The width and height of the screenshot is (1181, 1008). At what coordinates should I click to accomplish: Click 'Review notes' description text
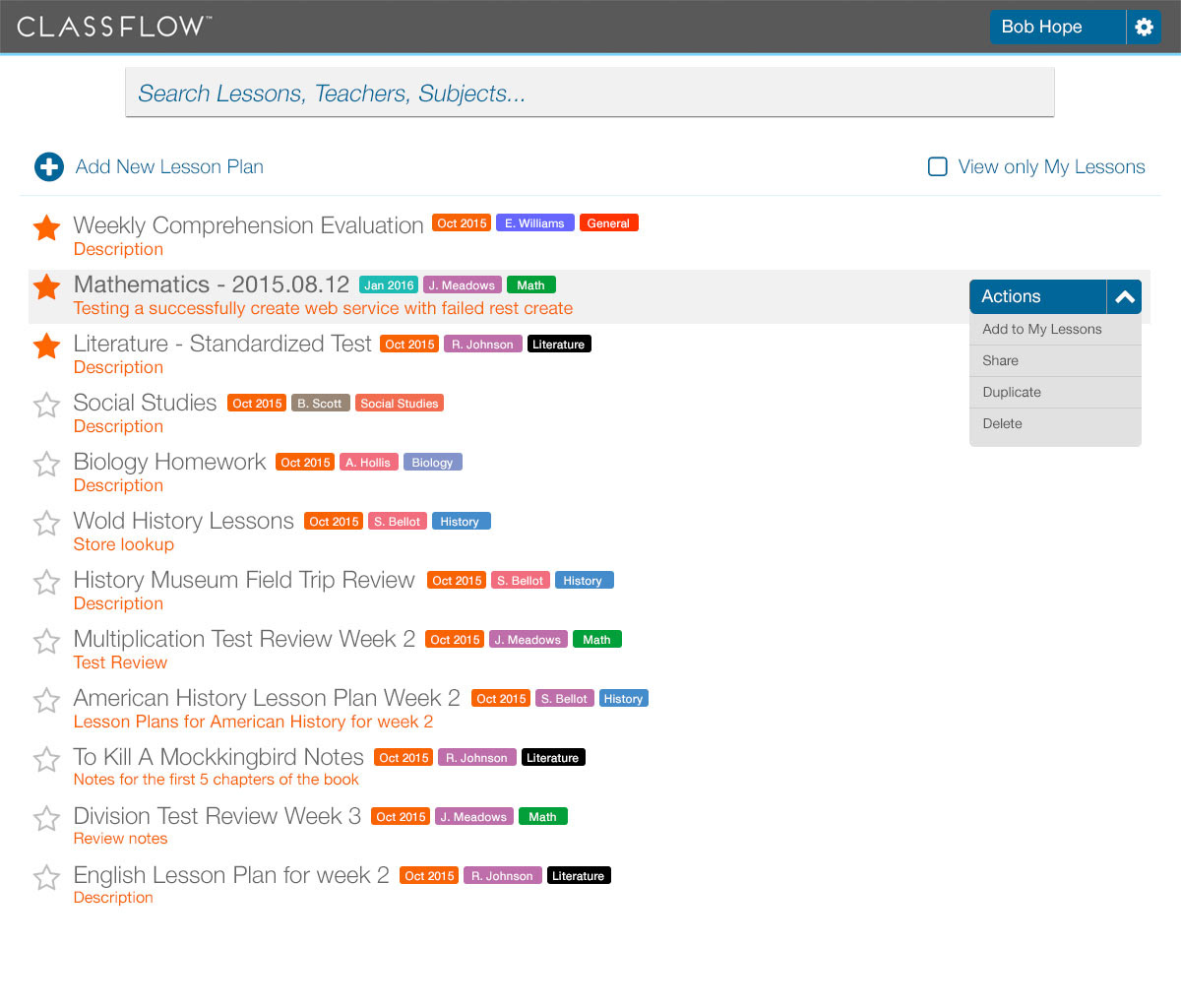(120, 839)
